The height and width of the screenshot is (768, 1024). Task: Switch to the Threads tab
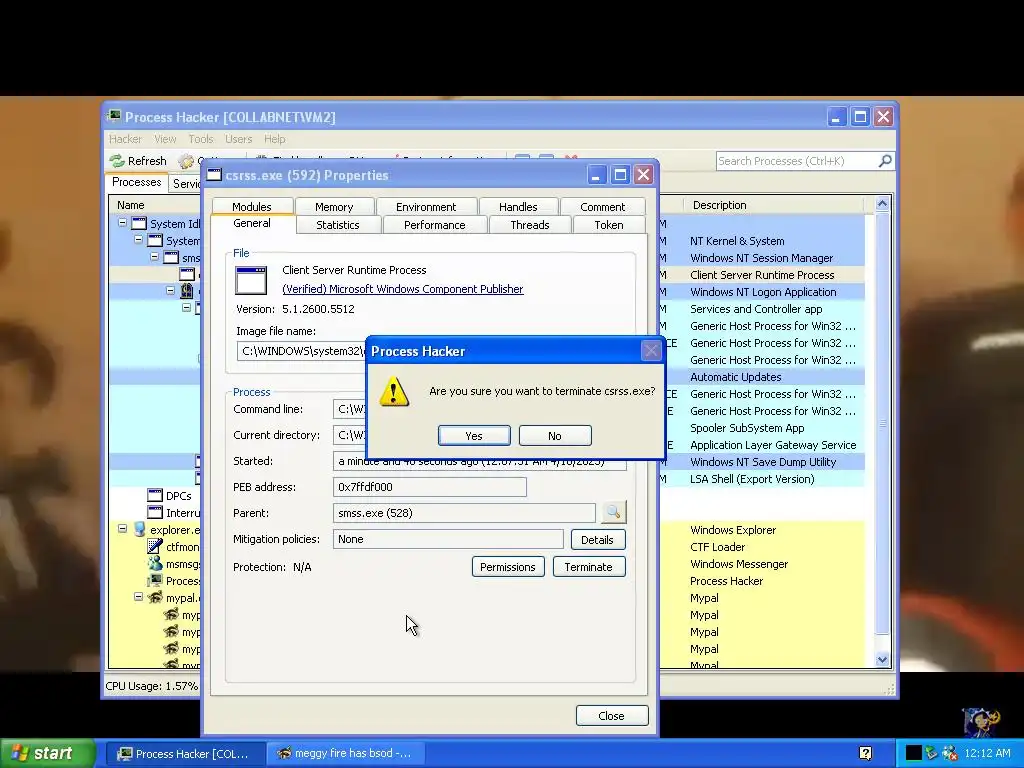coord(530,225)
